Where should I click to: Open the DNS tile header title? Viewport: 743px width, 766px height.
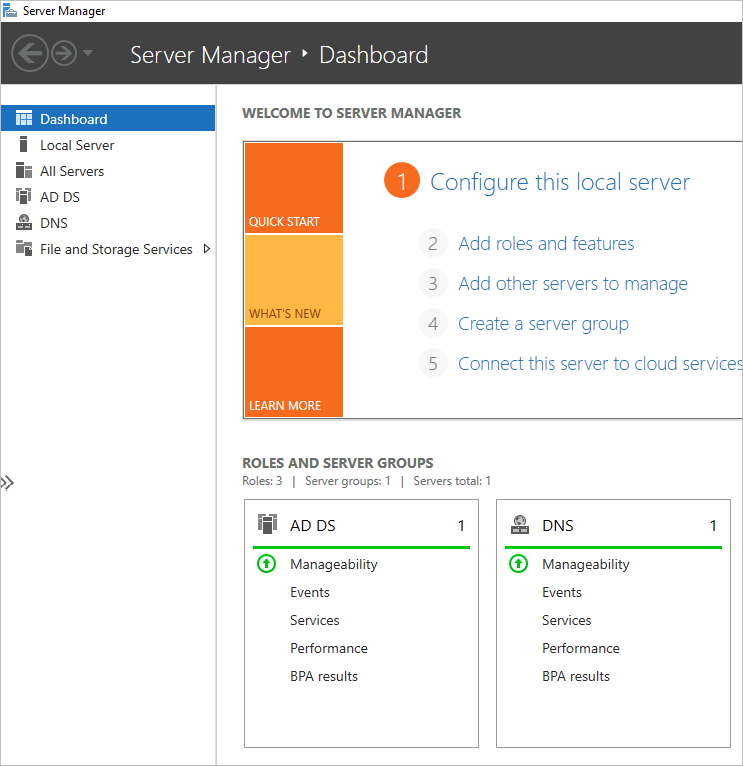pyautogui.click(x=558, y=526)
